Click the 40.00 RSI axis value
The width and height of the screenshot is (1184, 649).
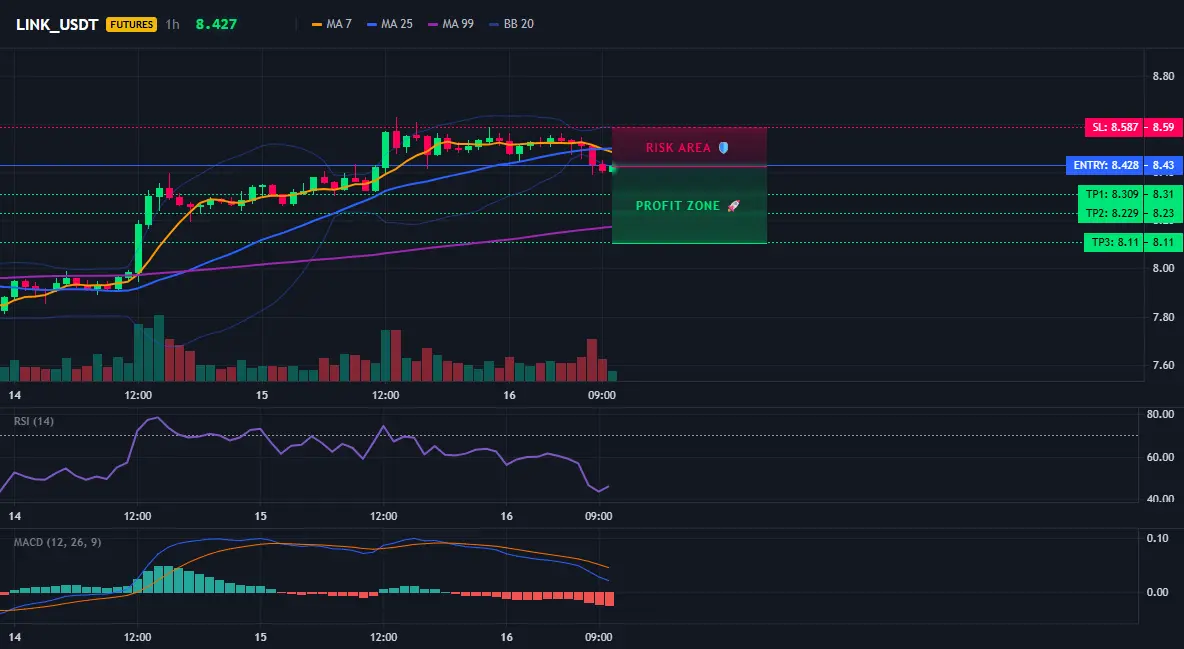tap(1161, 499)
